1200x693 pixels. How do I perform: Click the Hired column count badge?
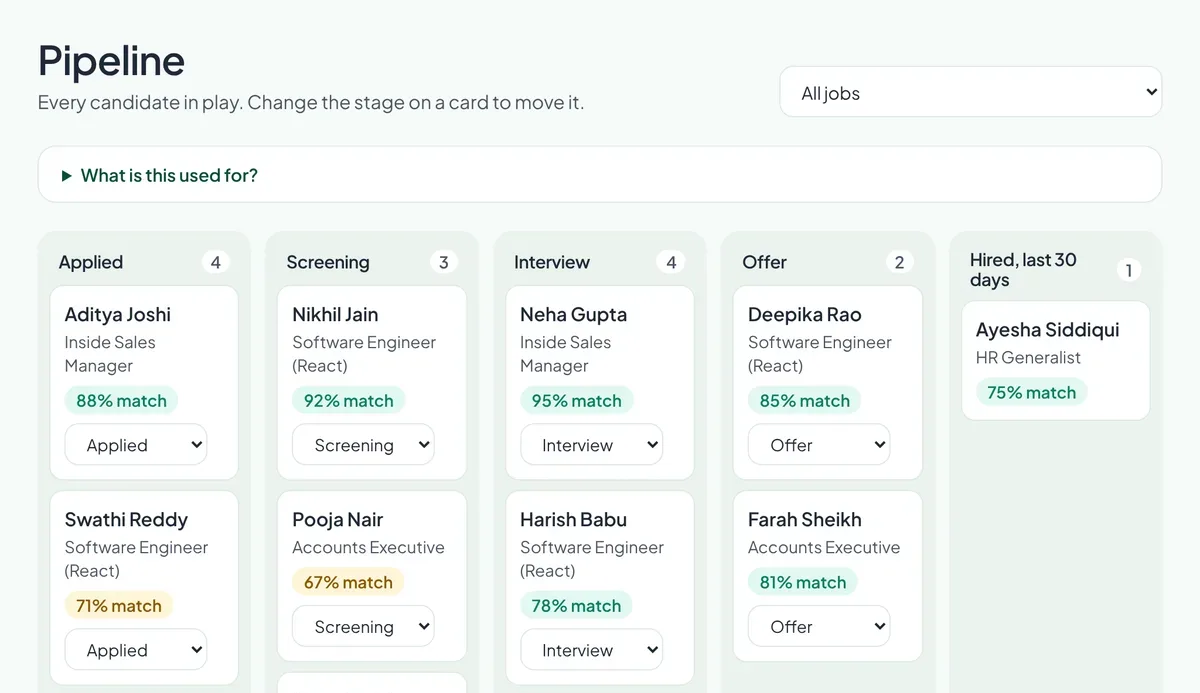point(1128,270)
